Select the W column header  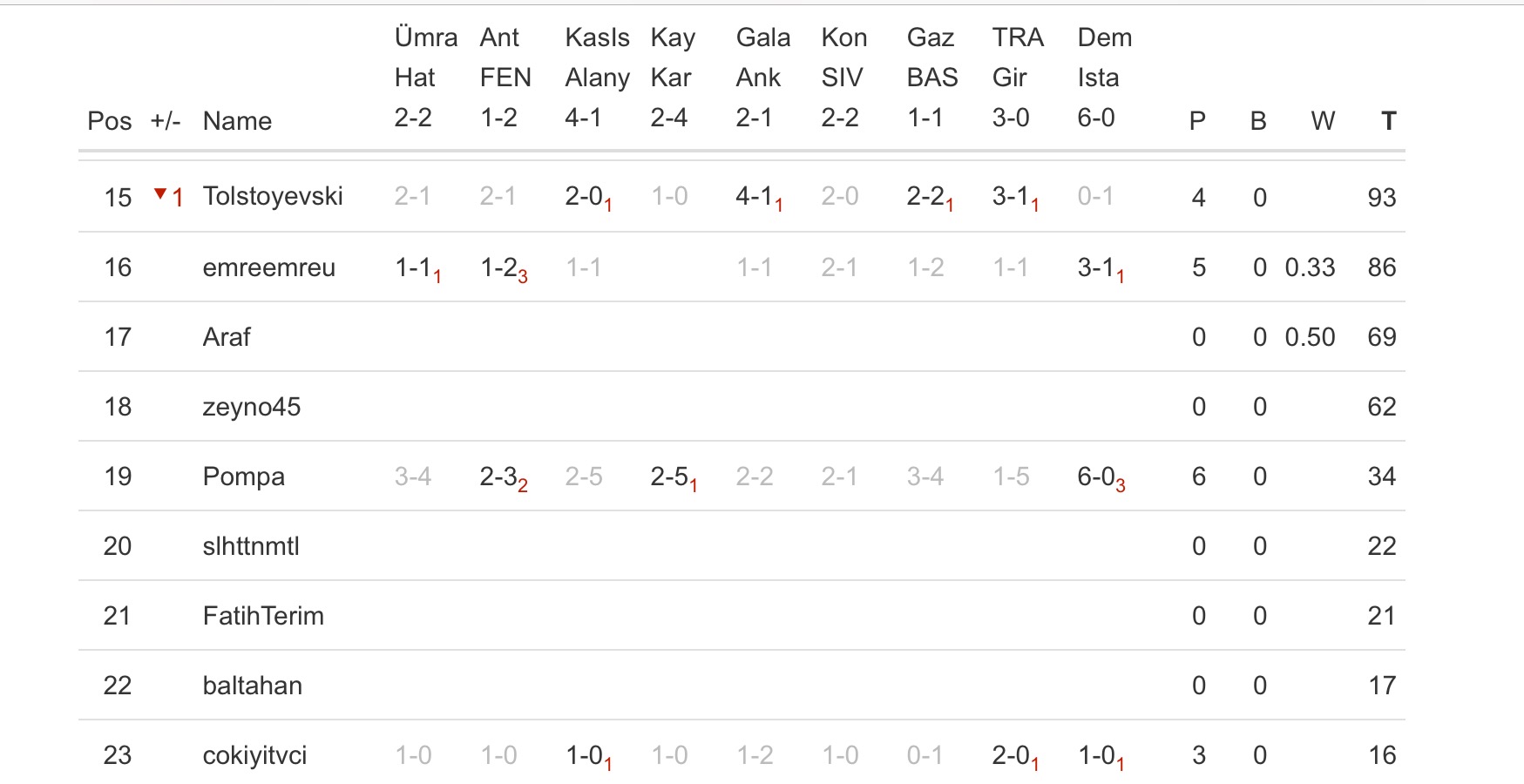(x=1322, y=121)
